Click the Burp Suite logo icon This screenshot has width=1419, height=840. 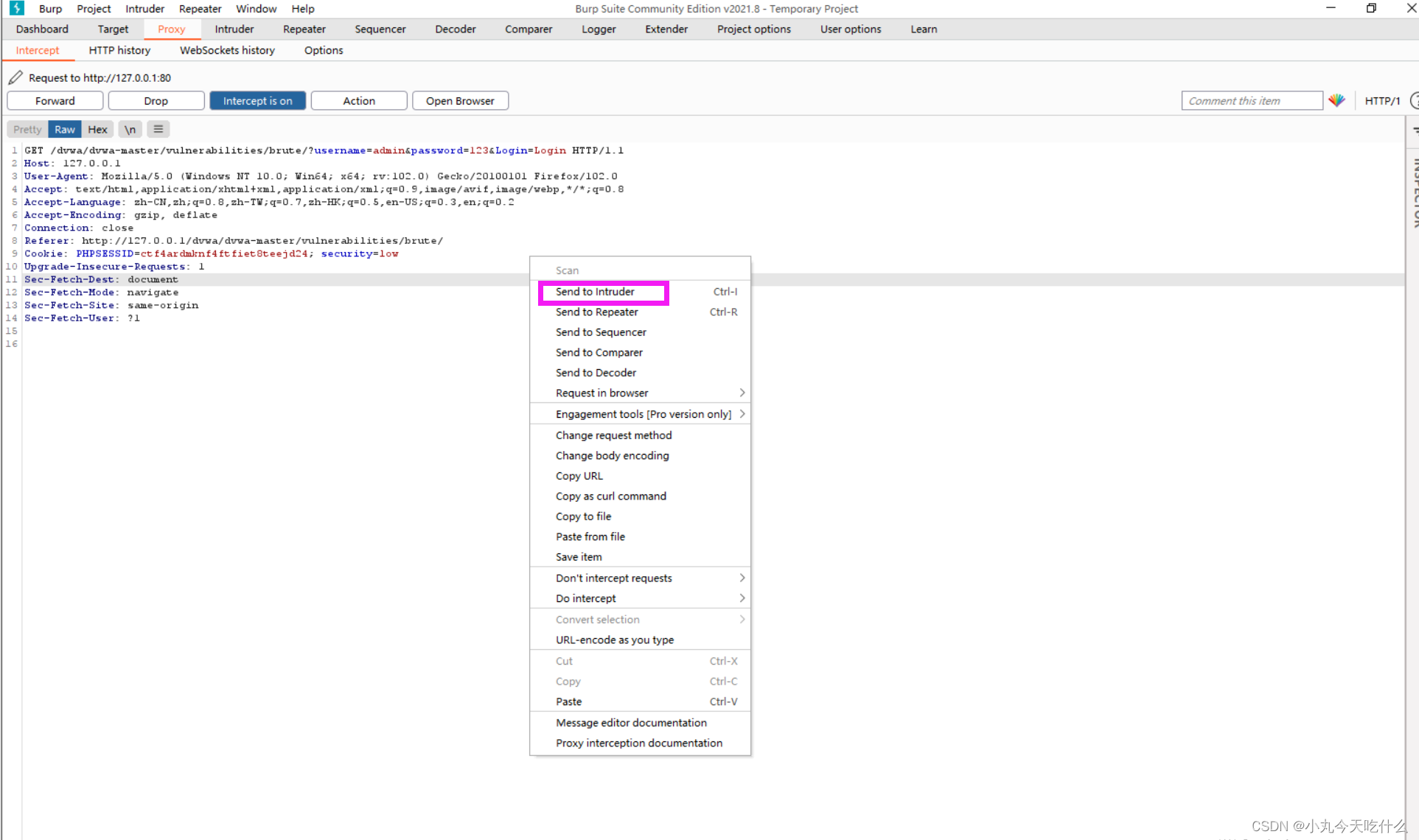(16, 8)
